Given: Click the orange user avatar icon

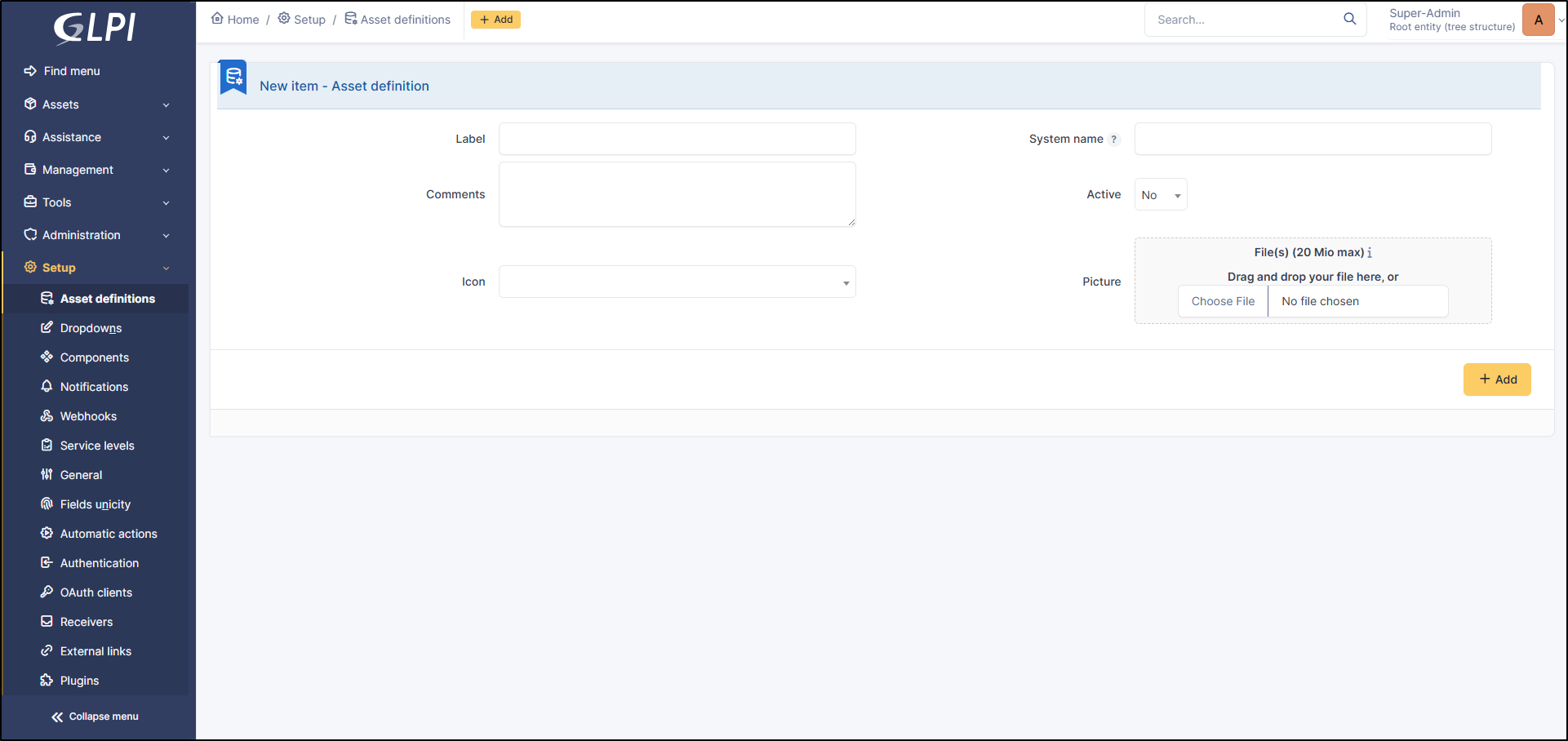Looking at the screenshot, I should point(1538,20).
